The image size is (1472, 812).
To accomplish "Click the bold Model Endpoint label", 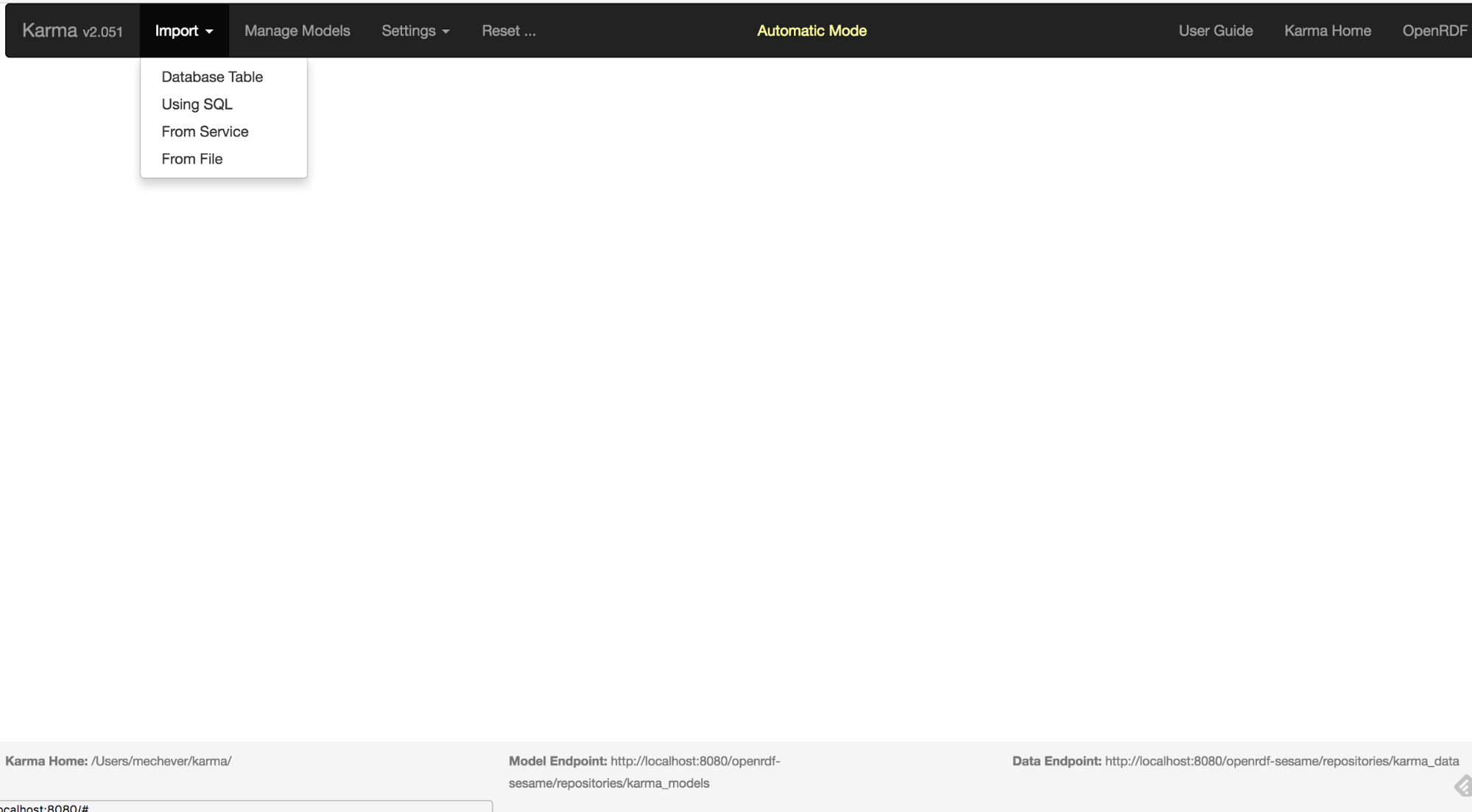I will point(557,761).
